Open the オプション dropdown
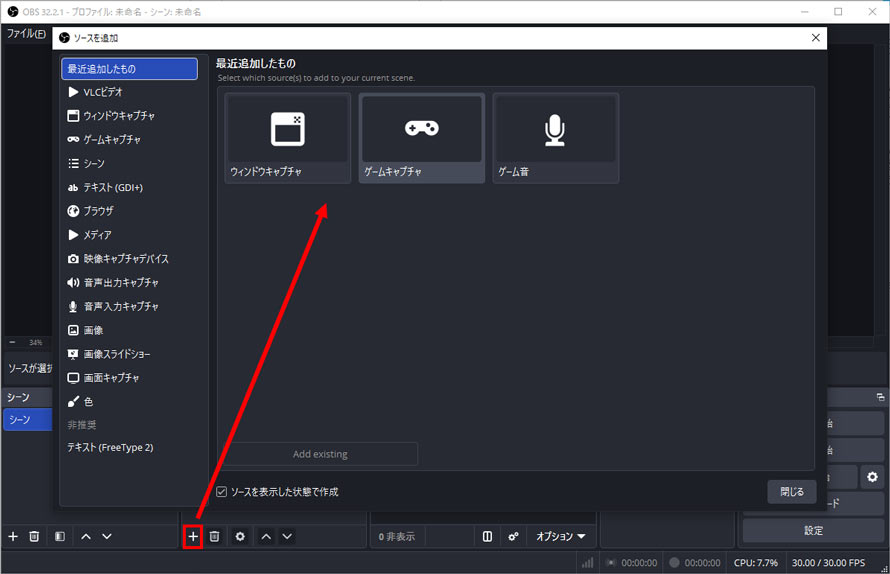Screen dimensions: 890x574 [x=561, y=537]
